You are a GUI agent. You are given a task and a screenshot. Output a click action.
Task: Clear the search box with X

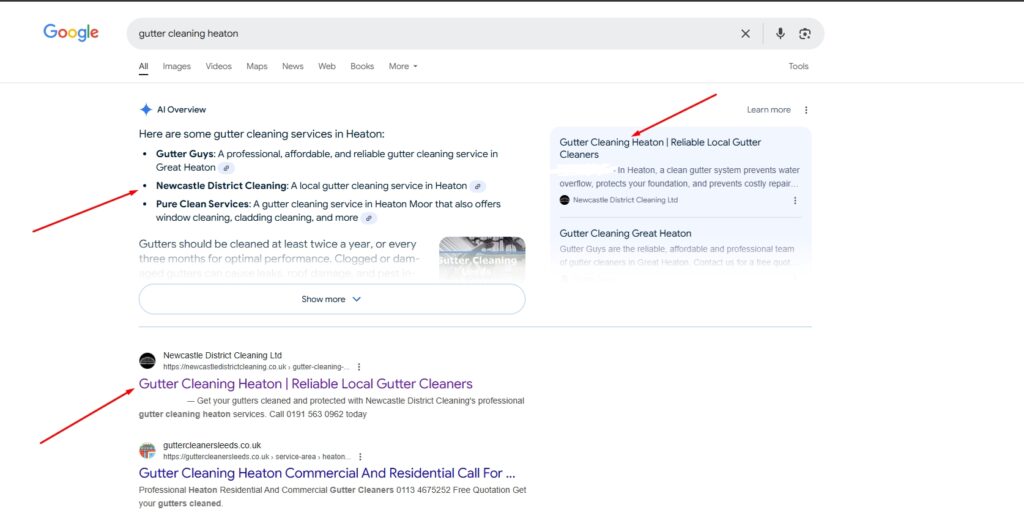[745, 34]
